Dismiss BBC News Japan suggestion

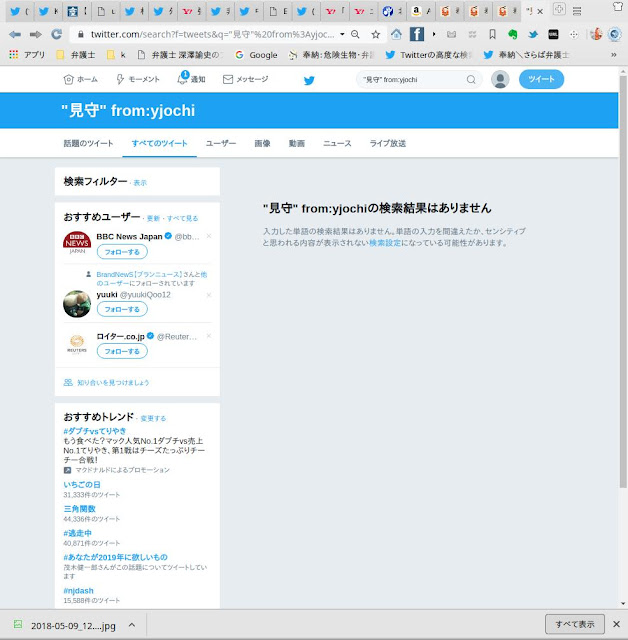(209, 236)
